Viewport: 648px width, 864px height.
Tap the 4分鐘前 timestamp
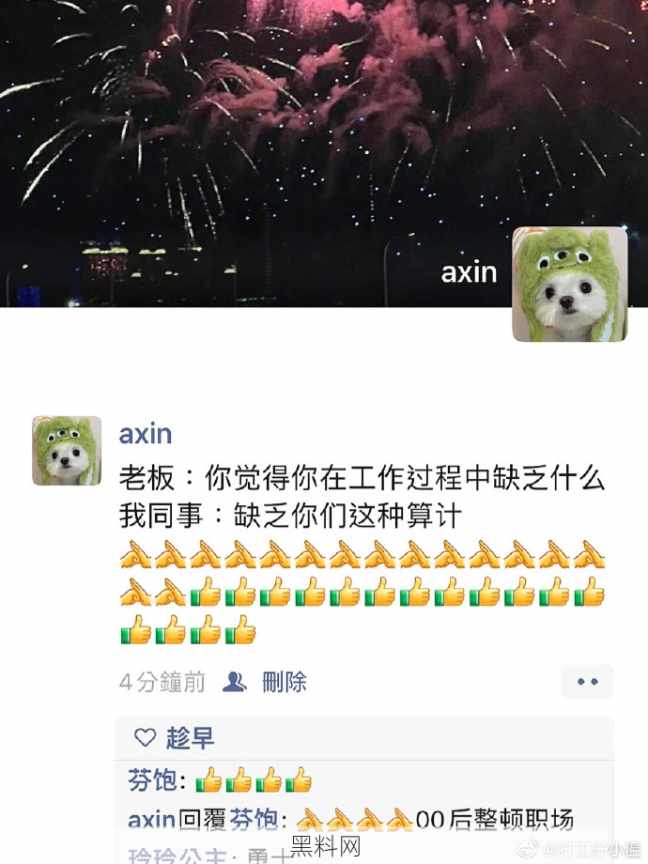click(162, 682)
